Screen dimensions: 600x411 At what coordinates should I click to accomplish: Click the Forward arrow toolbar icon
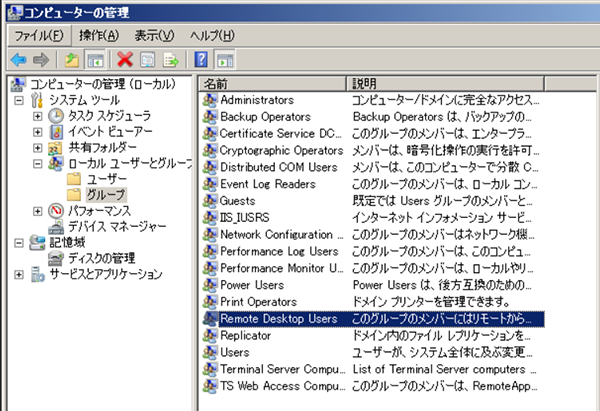coord(41,60)
